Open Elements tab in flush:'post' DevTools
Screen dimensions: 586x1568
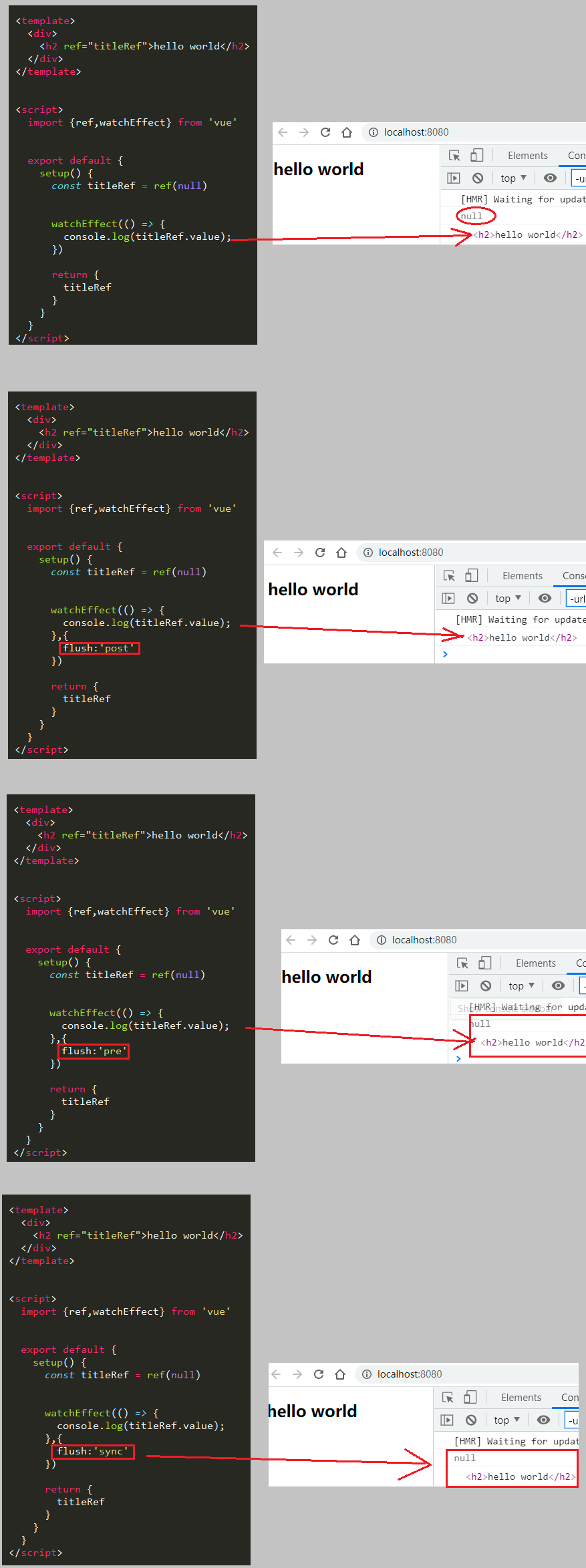click(x=523, y=576)
